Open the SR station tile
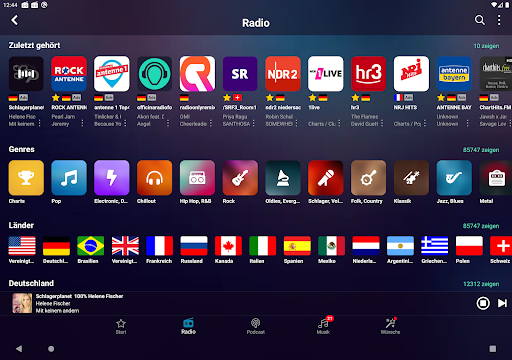The image size is (512, 360). pos(240,74)
